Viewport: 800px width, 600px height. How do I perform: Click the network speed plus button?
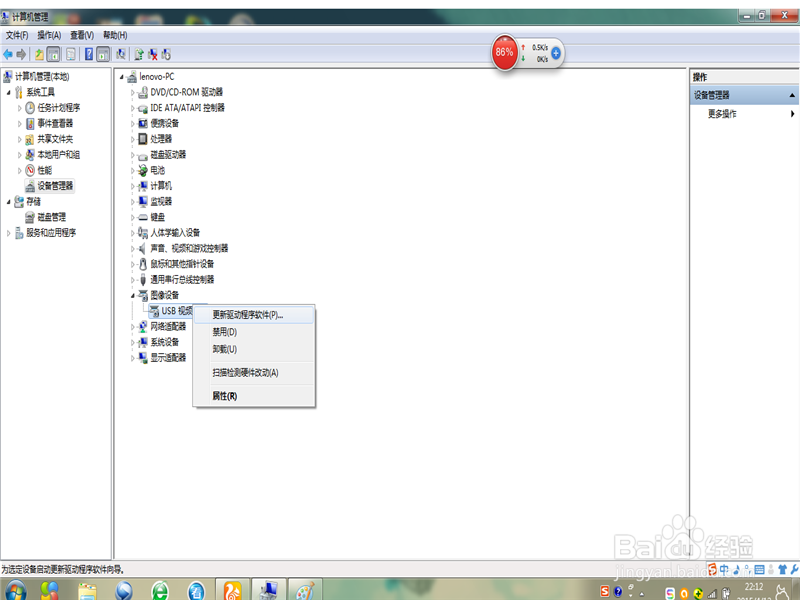(x=556, y=52)
